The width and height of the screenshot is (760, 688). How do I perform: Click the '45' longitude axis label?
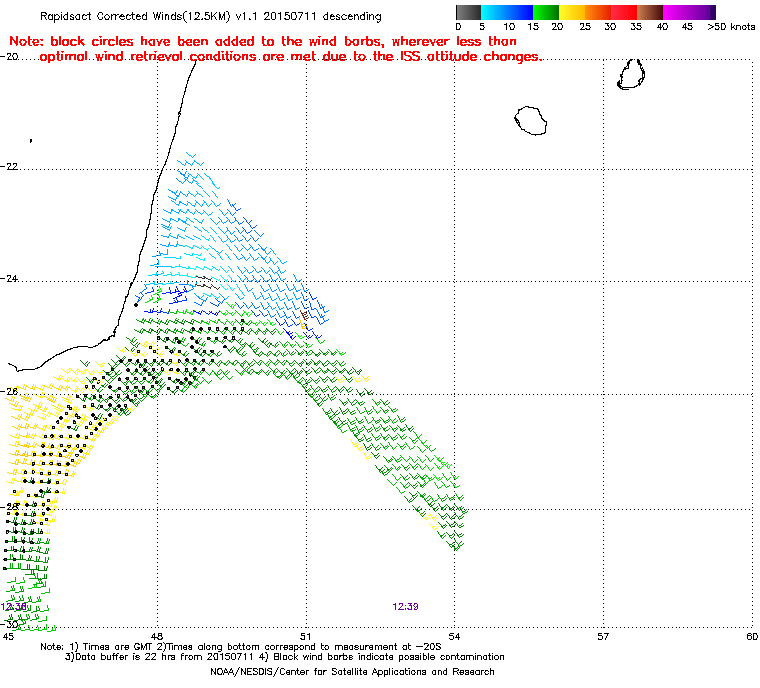[x=8, y=637]
